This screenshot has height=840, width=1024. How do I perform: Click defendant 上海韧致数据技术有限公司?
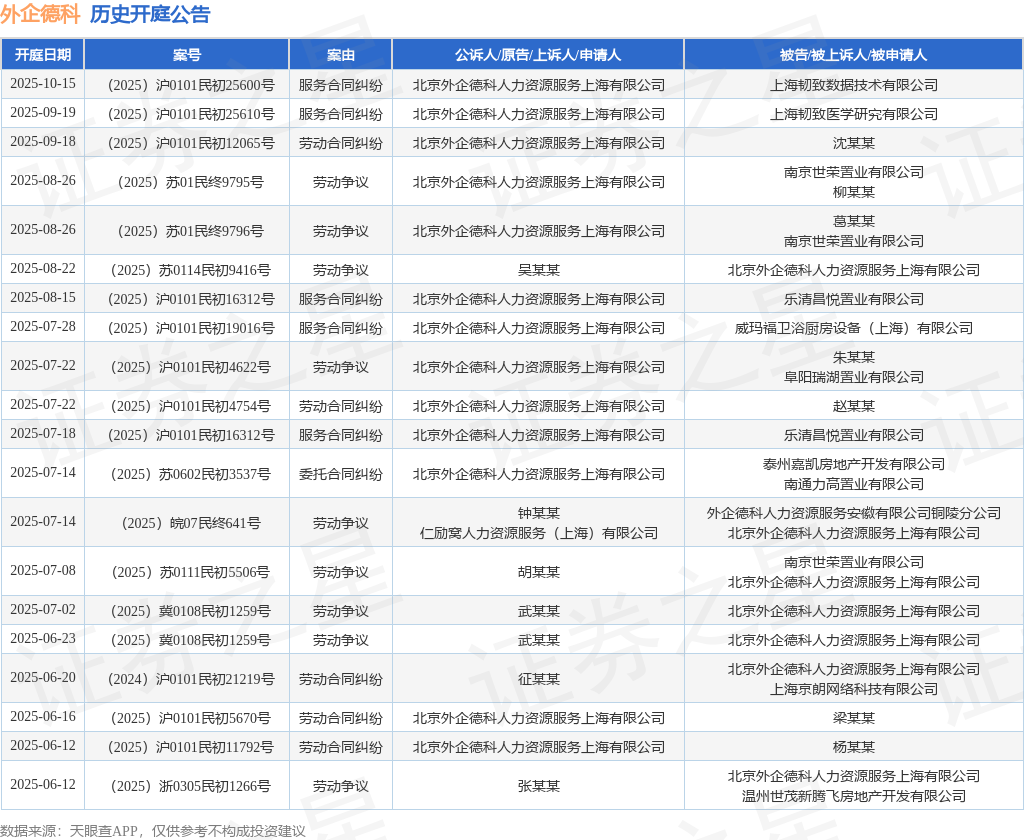[x=854, y=85]
